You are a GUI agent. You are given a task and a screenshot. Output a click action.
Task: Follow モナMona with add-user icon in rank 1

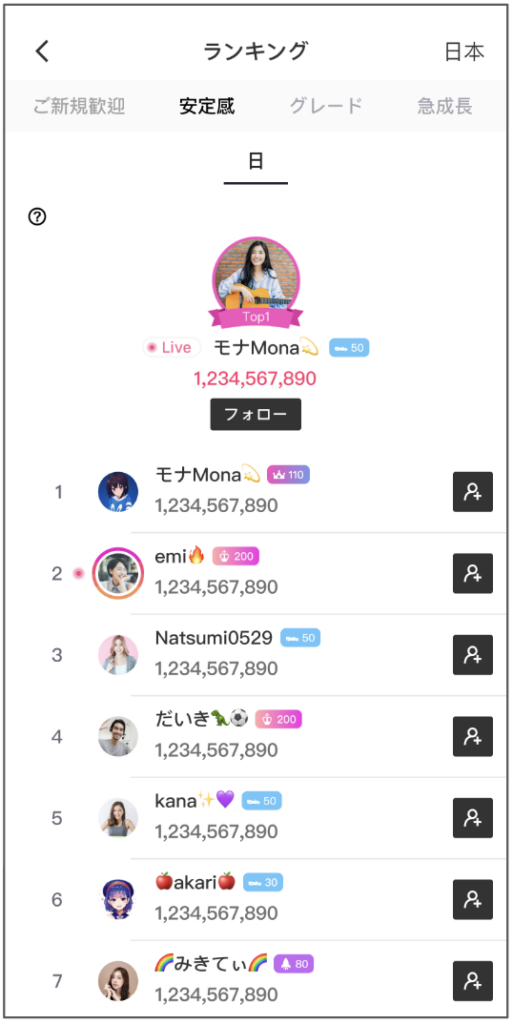[473, 492]
